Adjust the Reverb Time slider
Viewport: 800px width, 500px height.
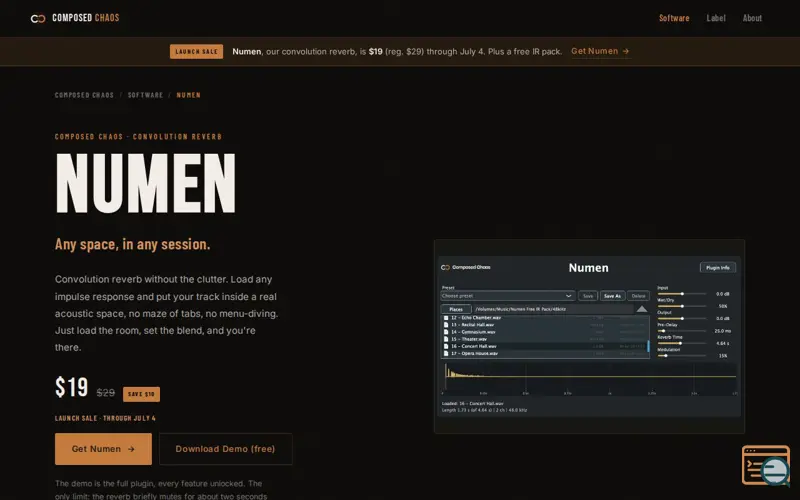682,343
